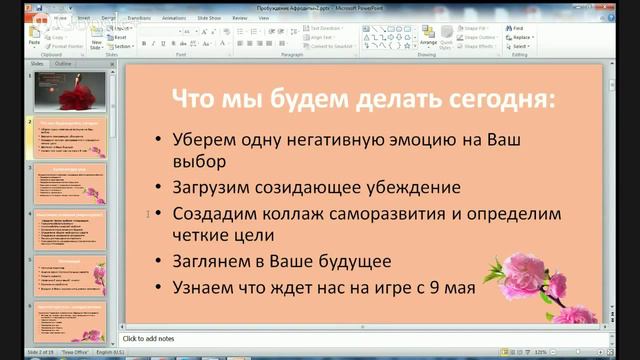Increase font size with Grow Font icon
The image size is (640, 360).
204,32
